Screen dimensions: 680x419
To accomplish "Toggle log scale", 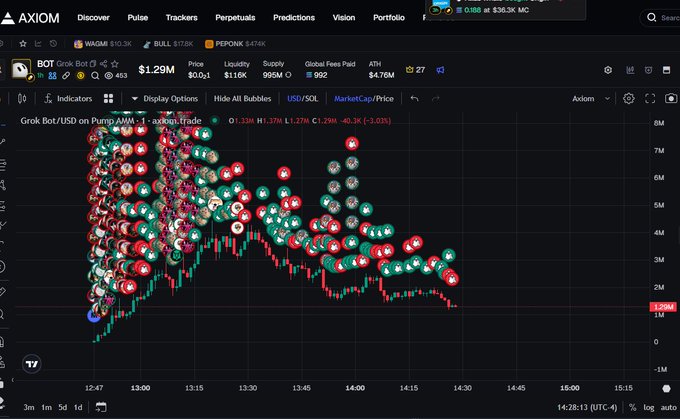I will tap(649, 407).
